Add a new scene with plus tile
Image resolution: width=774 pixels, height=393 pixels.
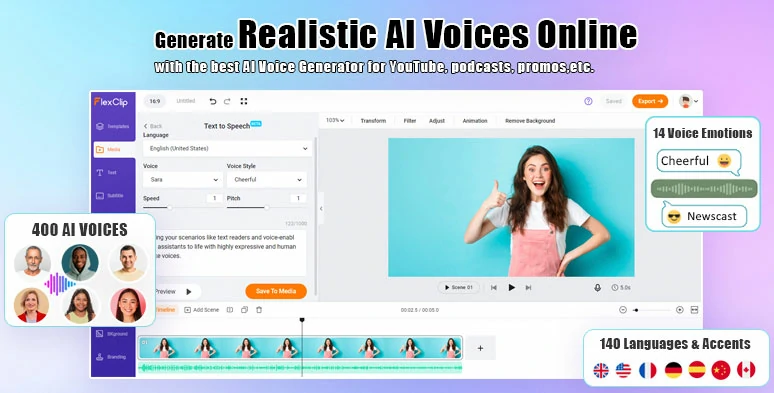pyautogui.click(x=480, y=348)
